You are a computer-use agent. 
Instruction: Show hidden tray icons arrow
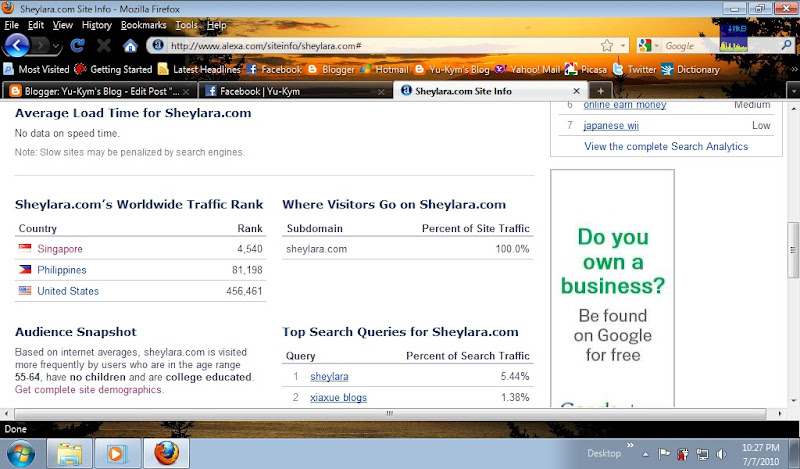pos(646,454)
